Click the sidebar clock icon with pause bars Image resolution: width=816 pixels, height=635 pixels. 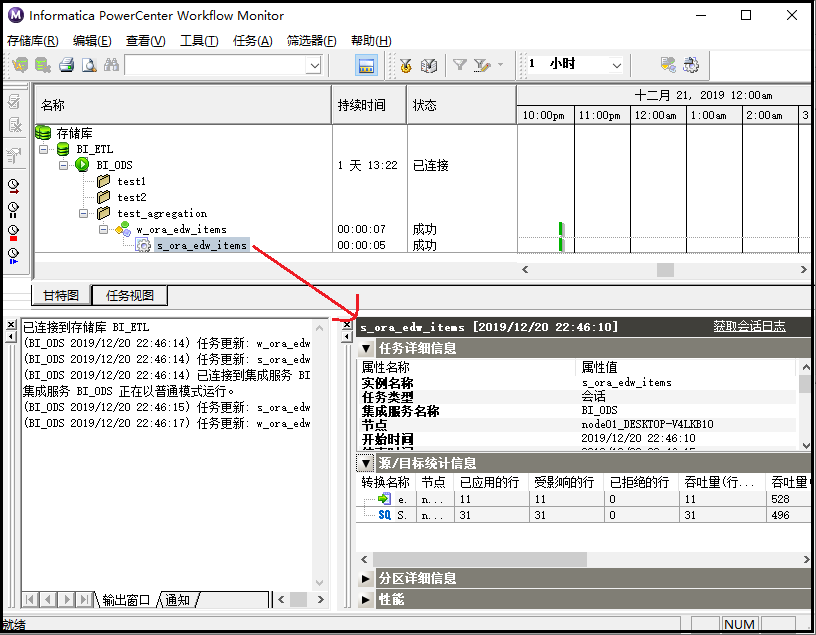pos(14,210)
